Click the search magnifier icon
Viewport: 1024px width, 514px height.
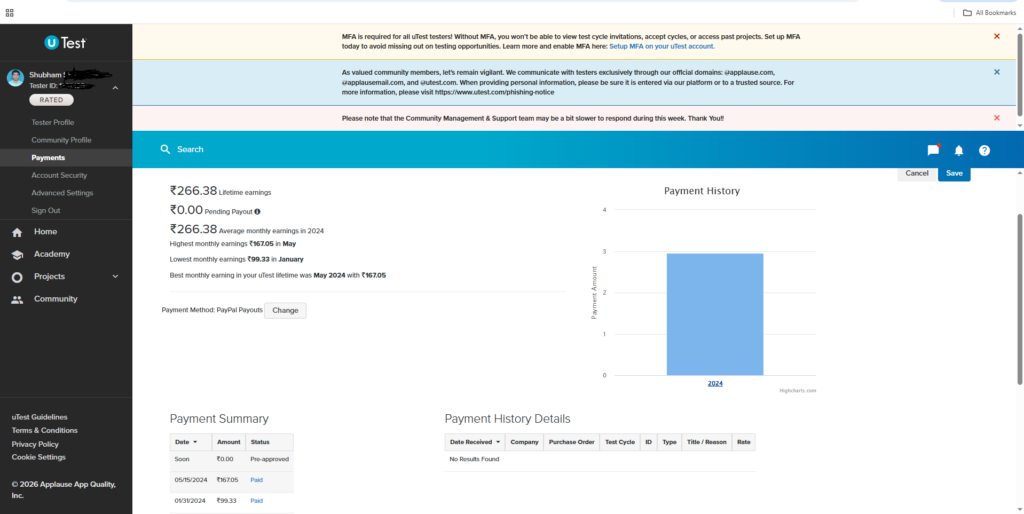[166, 149]
